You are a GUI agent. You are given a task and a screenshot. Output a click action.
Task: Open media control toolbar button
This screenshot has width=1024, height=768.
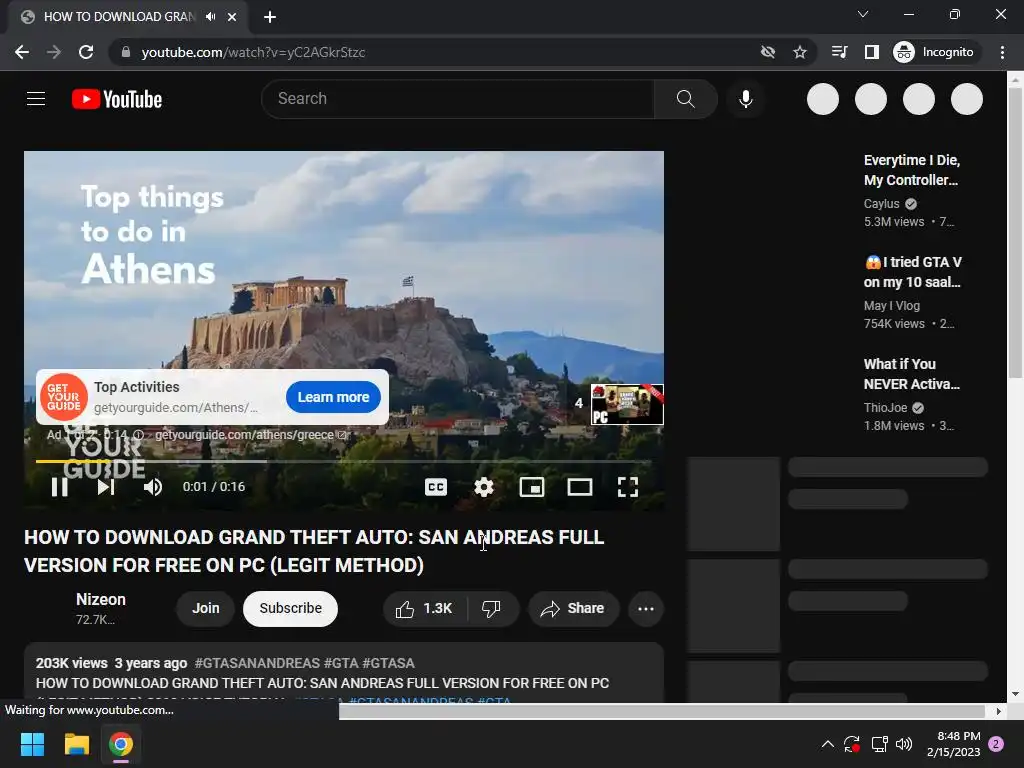click(839, 52)
